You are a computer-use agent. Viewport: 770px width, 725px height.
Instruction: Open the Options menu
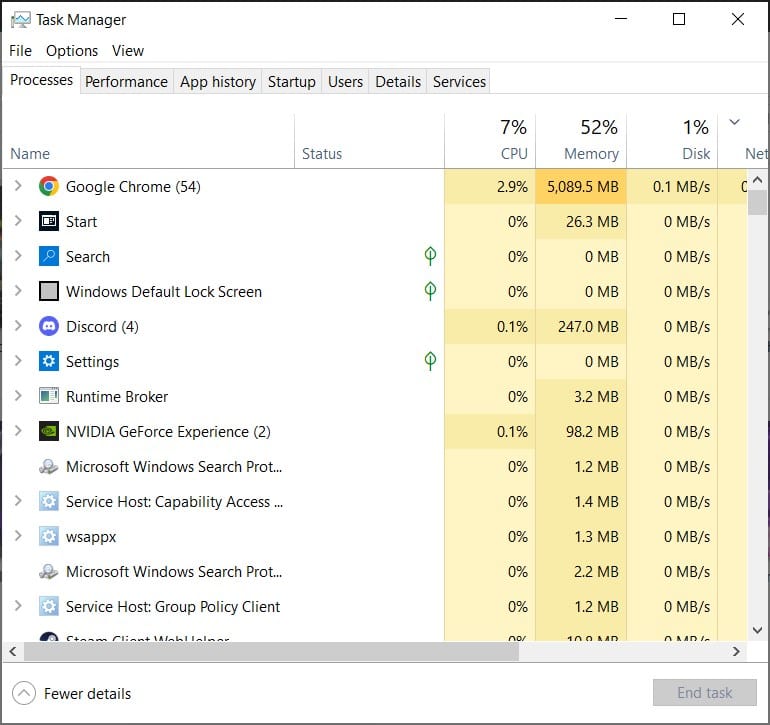pyautogui.click(x=72, y=51)
